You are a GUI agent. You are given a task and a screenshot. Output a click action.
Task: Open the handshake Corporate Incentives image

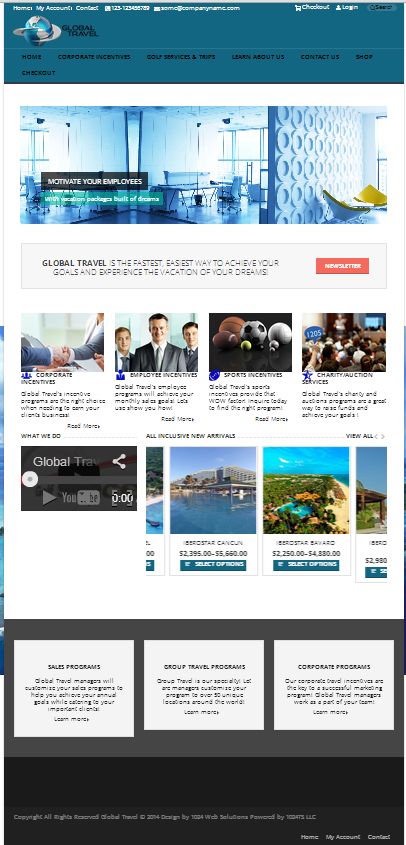pos(63,342)
